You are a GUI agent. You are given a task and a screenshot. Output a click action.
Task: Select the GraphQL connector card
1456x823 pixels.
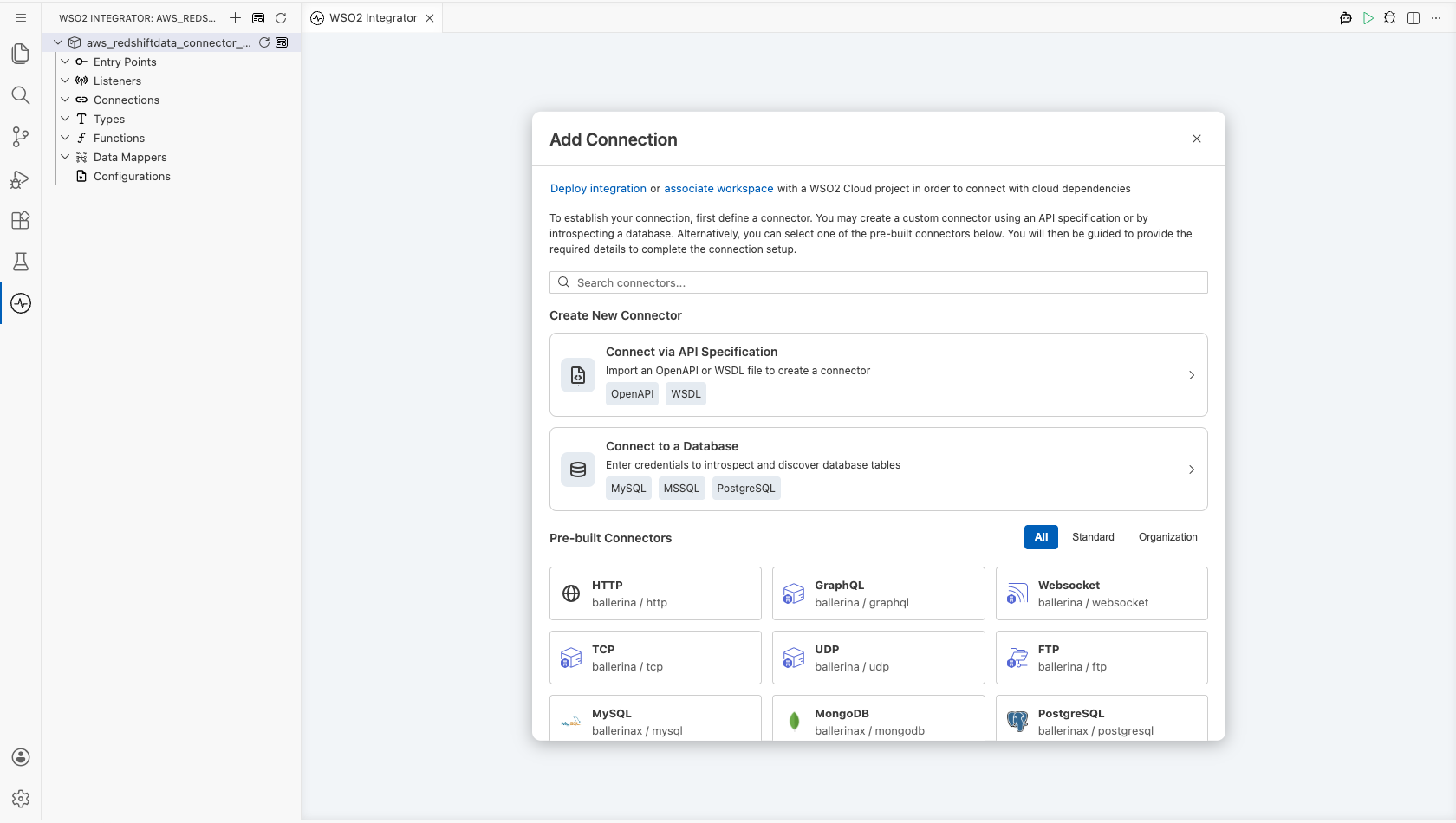pos(878,593)
